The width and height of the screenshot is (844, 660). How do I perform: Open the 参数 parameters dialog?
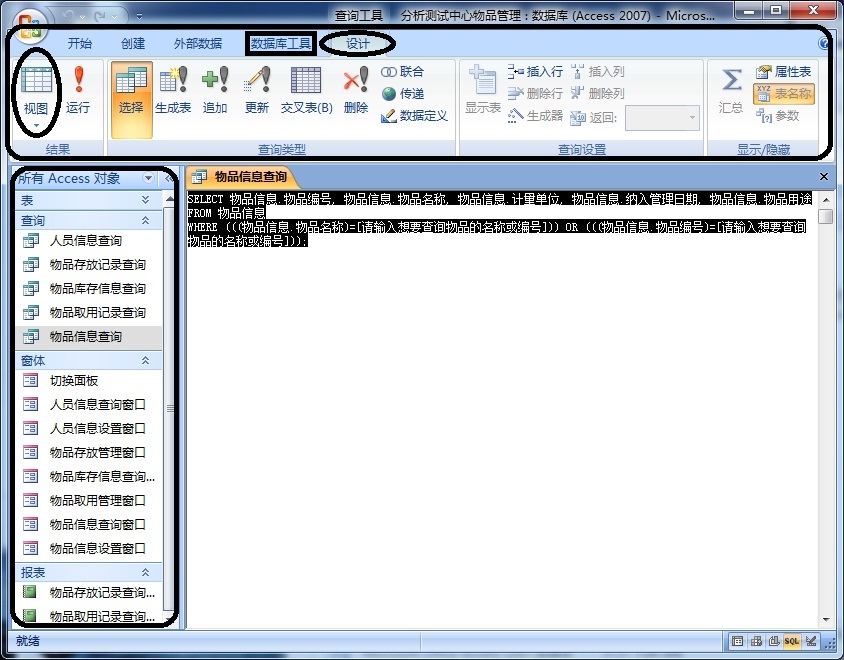[778, 116]
